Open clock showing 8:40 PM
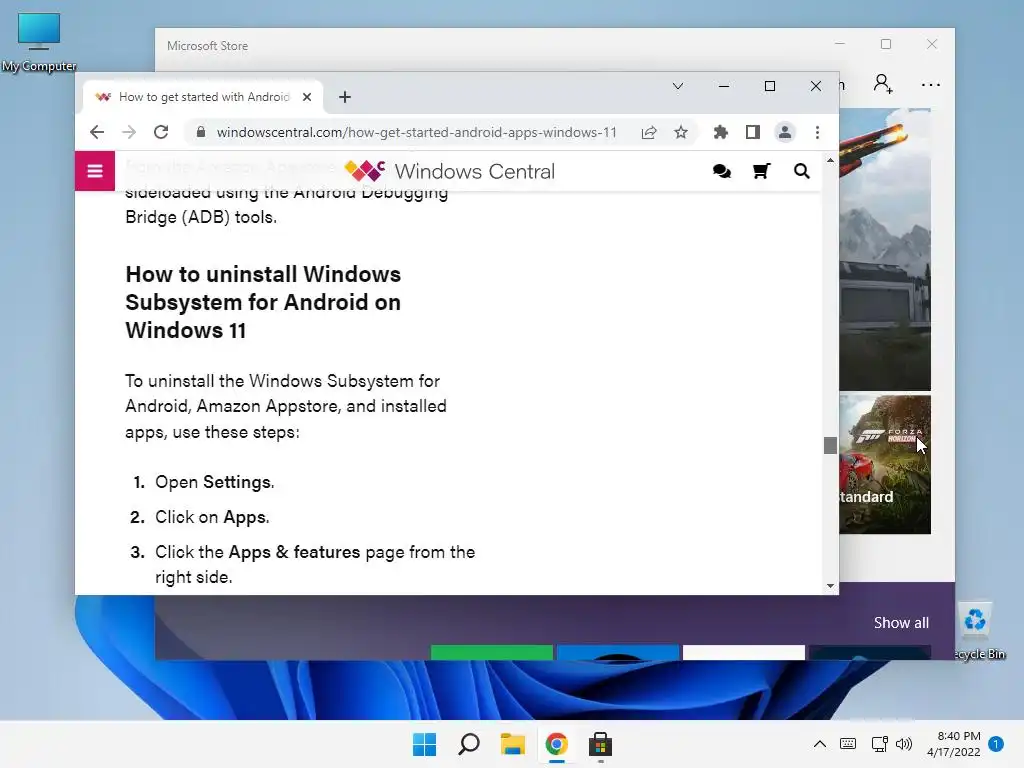This screenshot has width=1024, height=768. coord(953,744)
